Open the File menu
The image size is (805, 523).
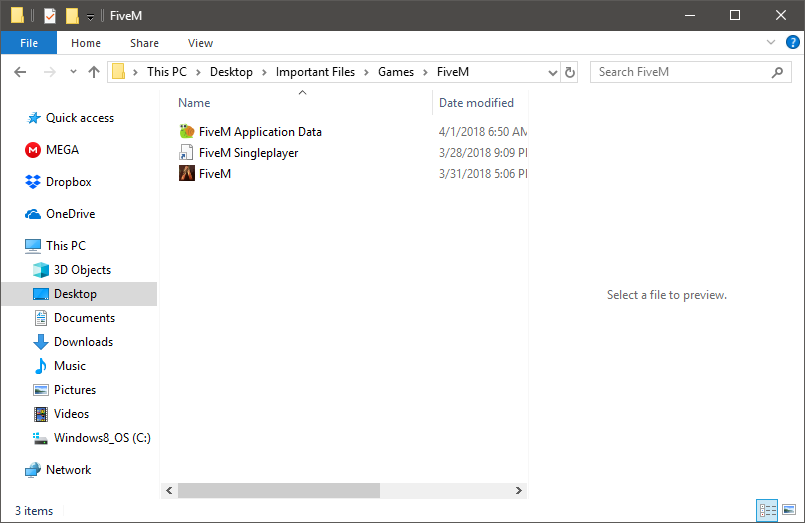coord(29,43)
